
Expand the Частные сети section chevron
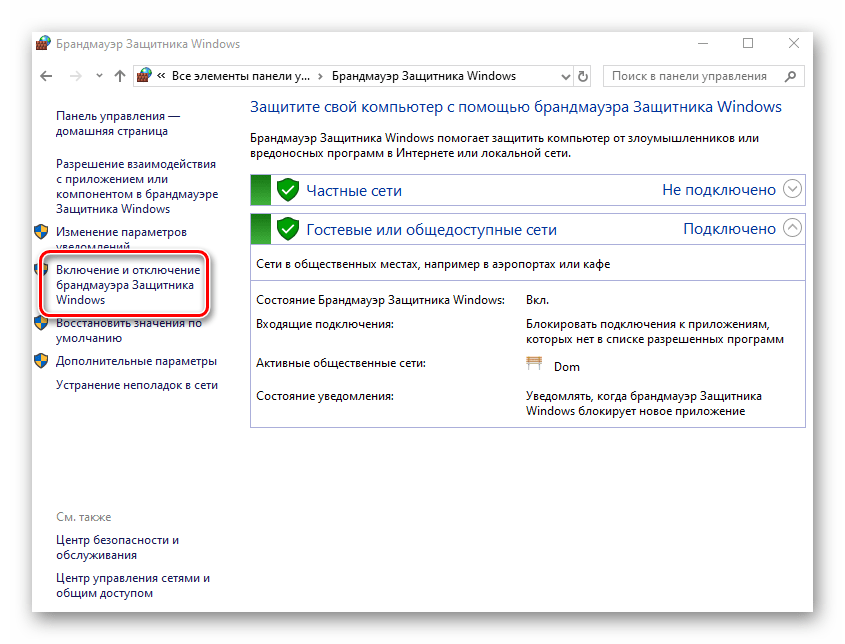[793, 189]
